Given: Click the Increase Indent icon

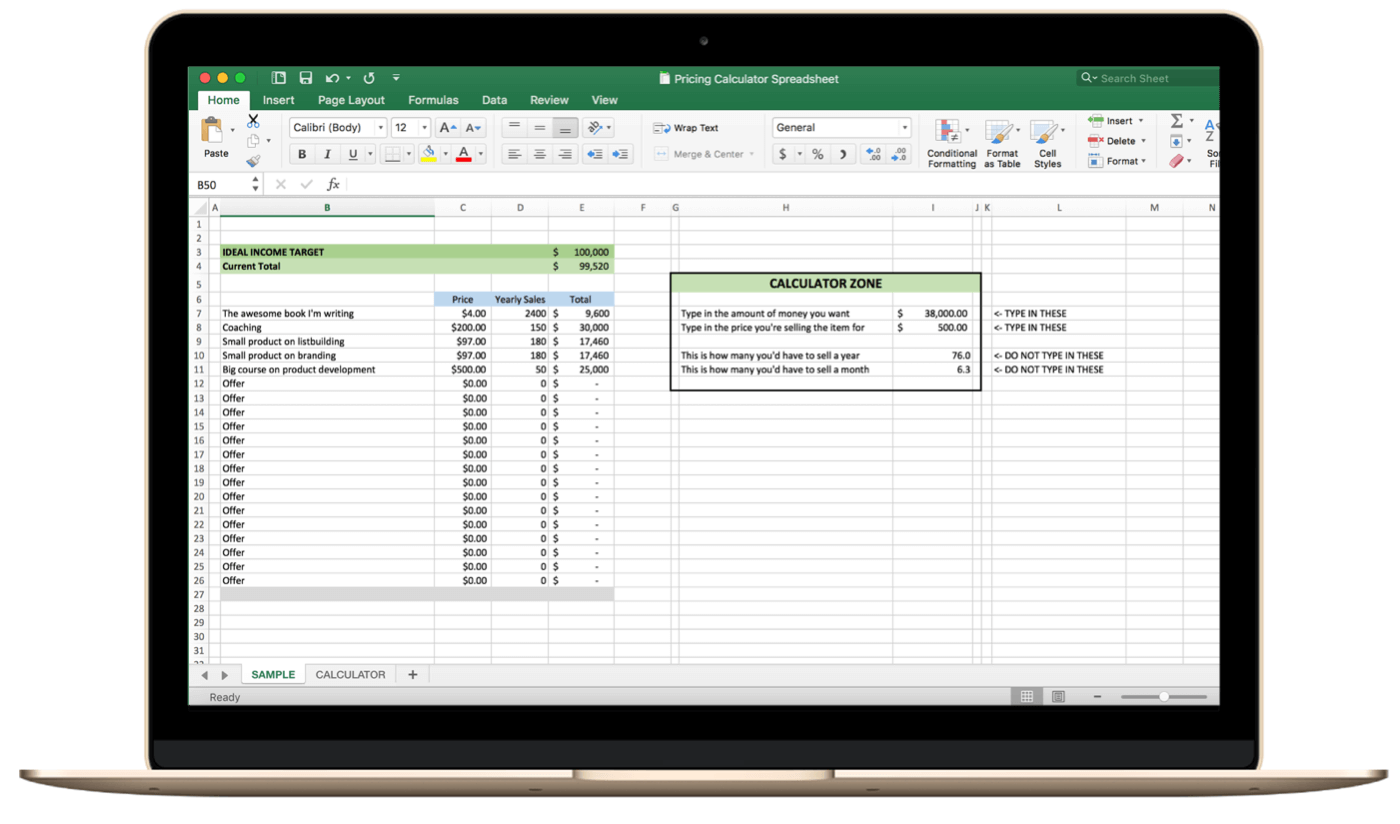Looking at the screenshot, I should (x=620, y=154).
